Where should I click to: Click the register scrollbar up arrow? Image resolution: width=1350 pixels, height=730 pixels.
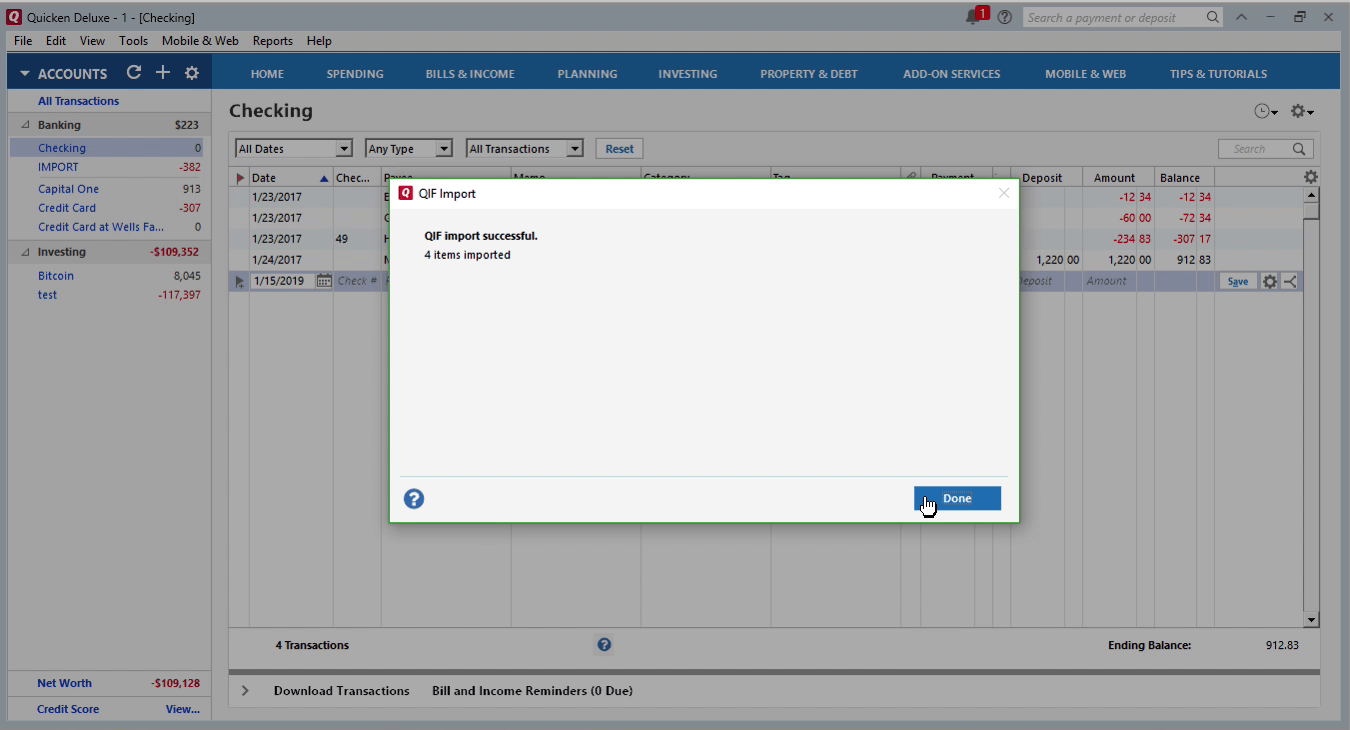coord(1312,195)
